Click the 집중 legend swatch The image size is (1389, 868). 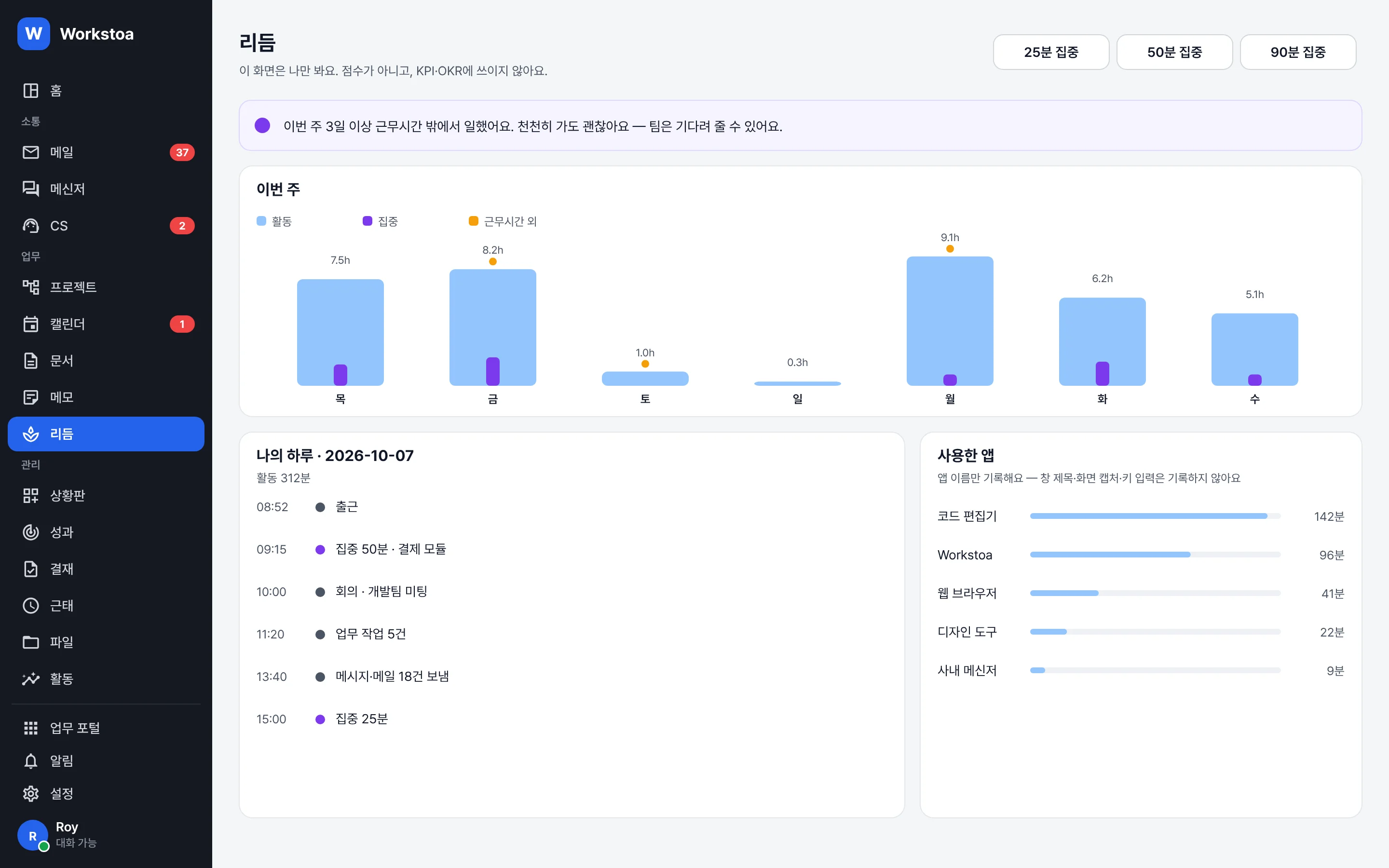pos(368,221)
